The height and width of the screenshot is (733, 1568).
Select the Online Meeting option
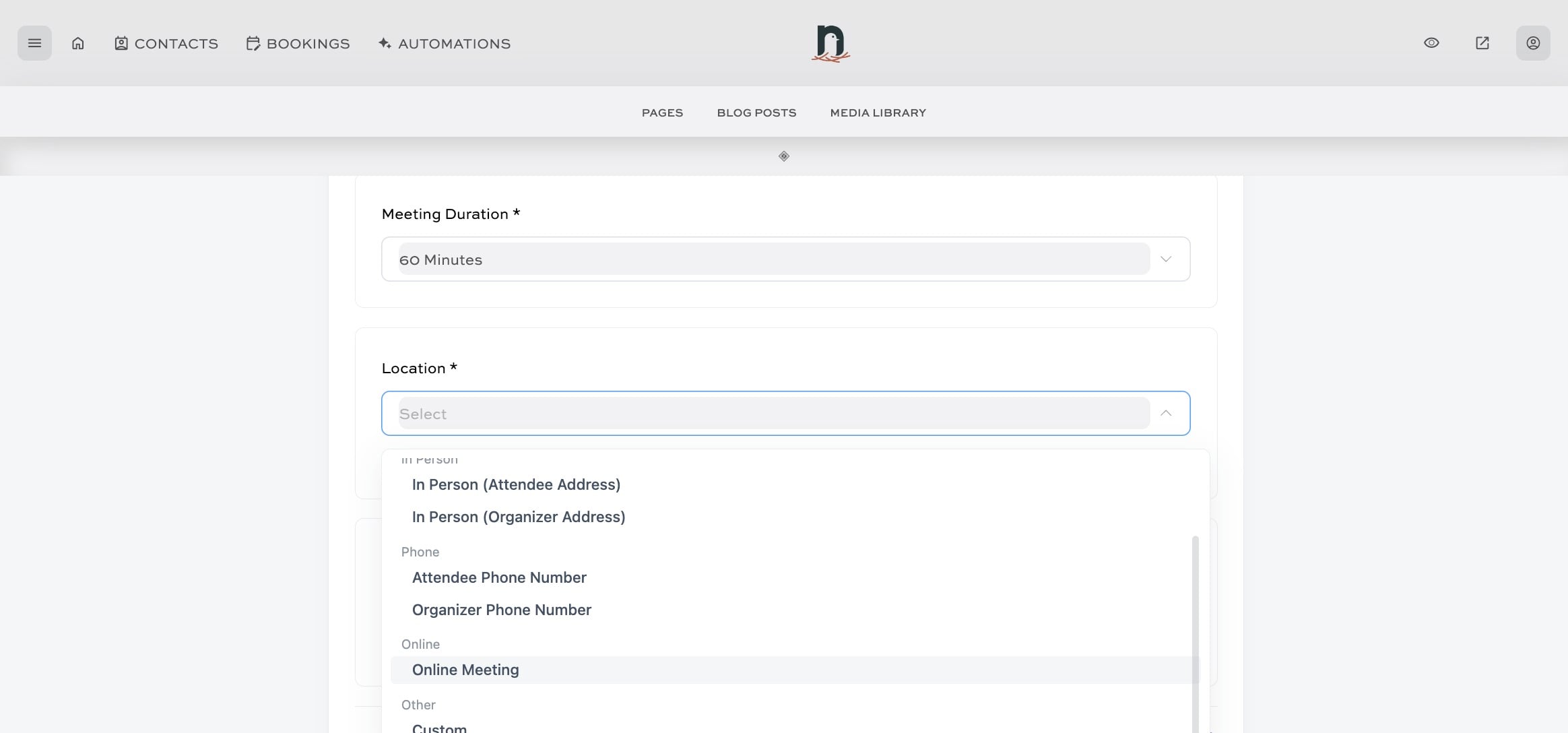465,670
